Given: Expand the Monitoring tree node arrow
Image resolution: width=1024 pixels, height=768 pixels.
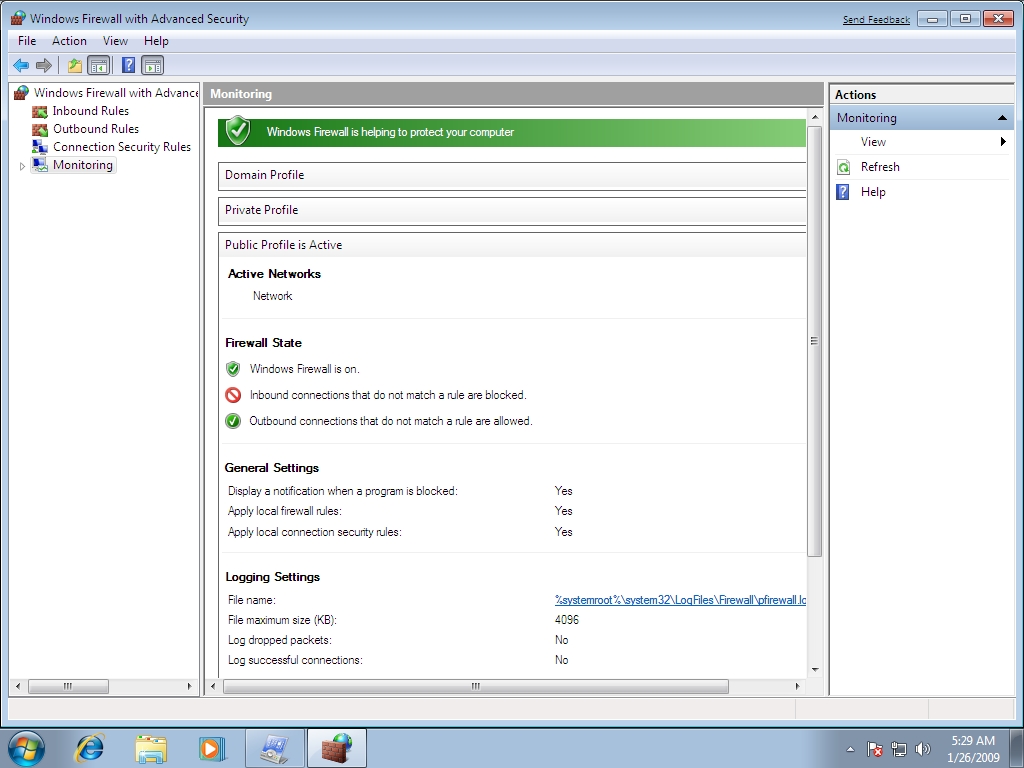Looking at the screenshot, I should click(22, 166).
